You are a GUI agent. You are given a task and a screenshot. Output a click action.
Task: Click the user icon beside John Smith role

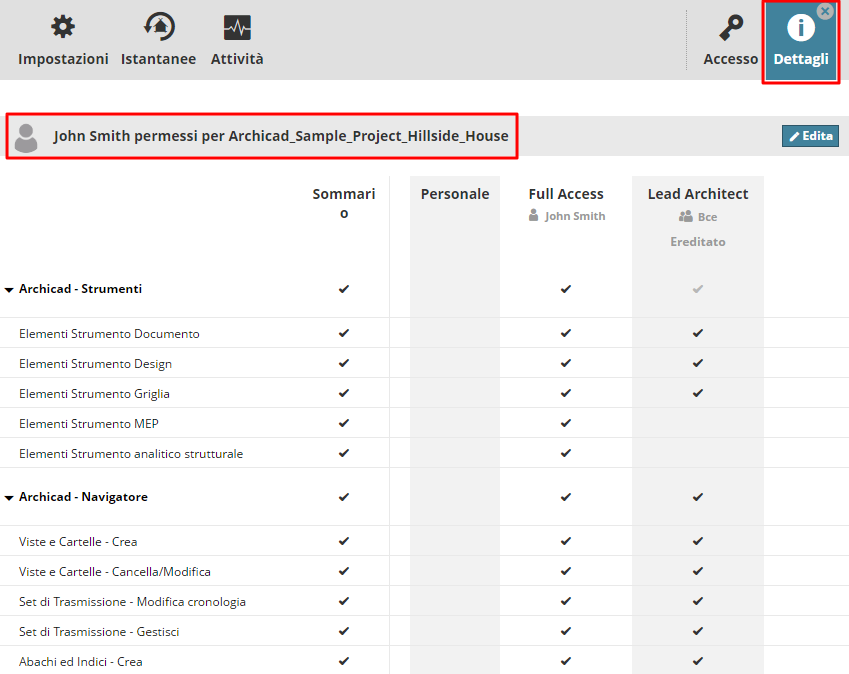point(534,215)
